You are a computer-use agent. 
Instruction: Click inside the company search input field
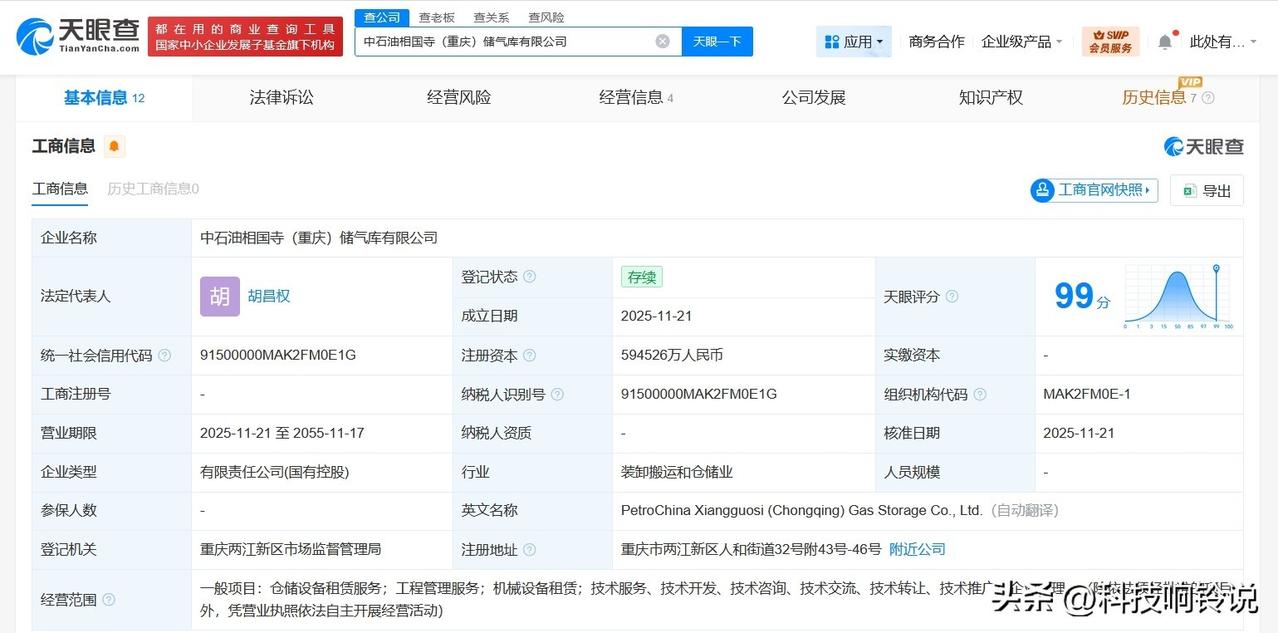[500, 41]
